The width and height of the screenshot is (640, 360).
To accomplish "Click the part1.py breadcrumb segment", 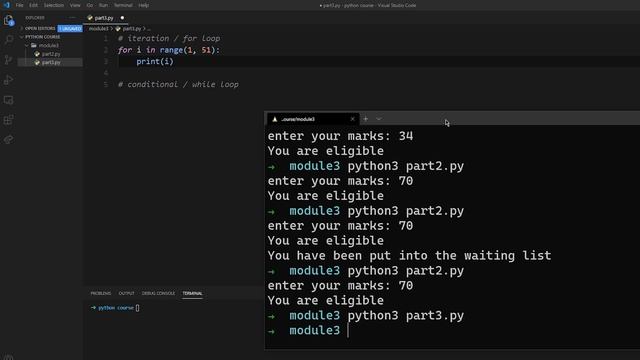I will point(131,29).
